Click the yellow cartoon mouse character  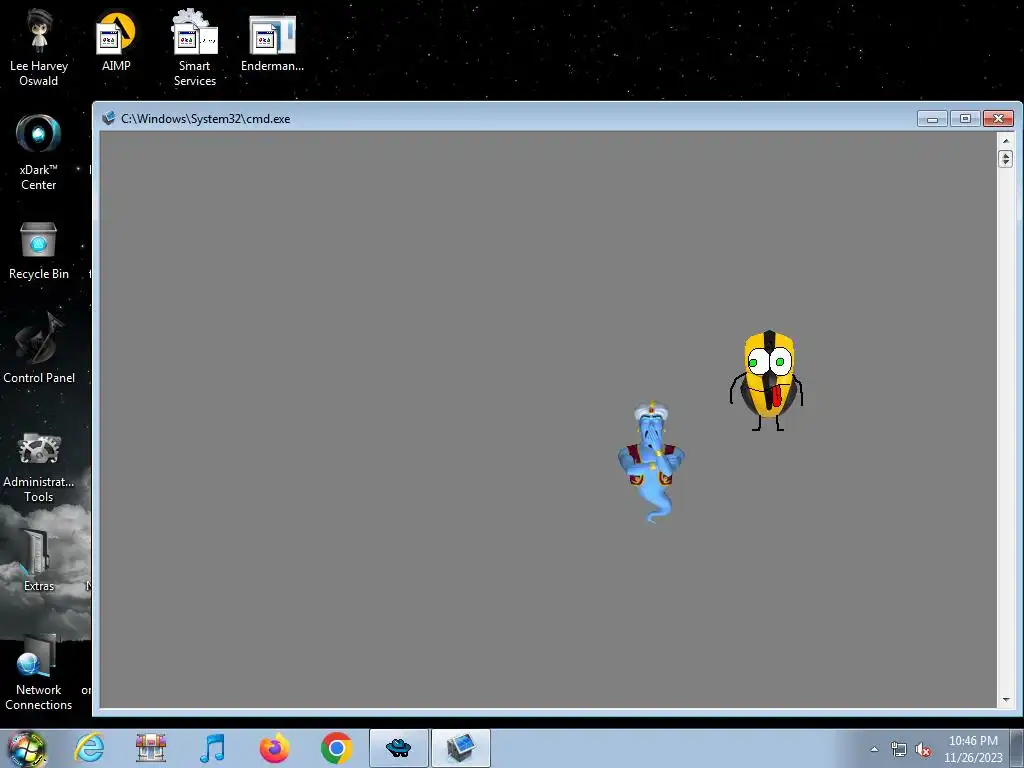click(x=767, y=381)
